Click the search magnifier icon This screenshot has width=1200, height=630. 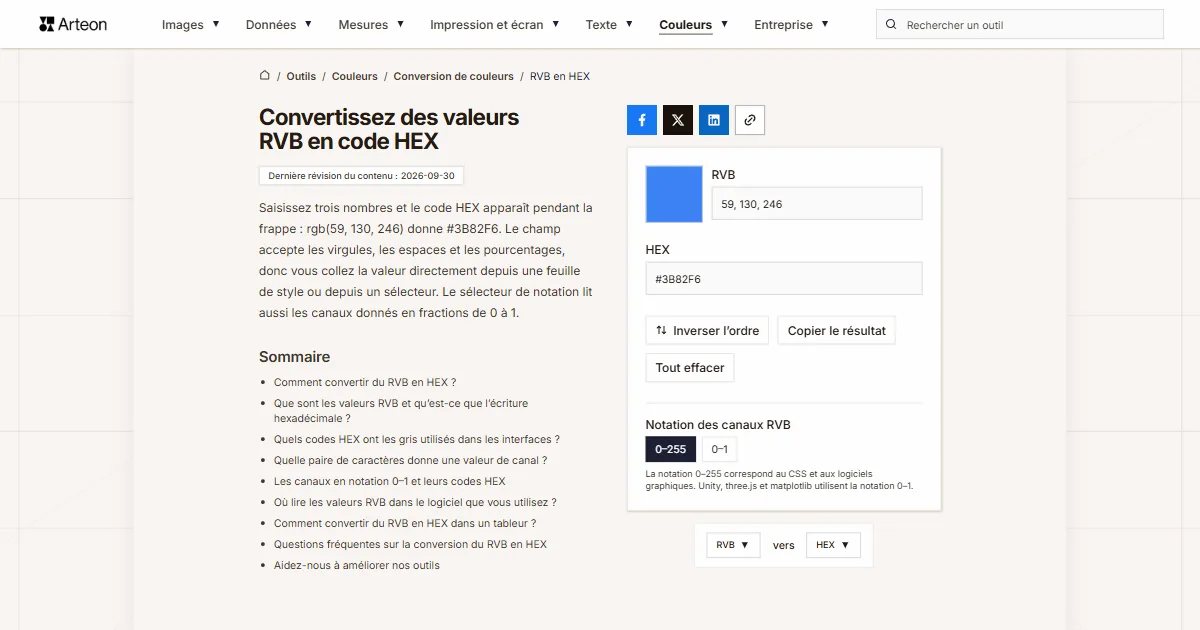click(x=892, y=25)
